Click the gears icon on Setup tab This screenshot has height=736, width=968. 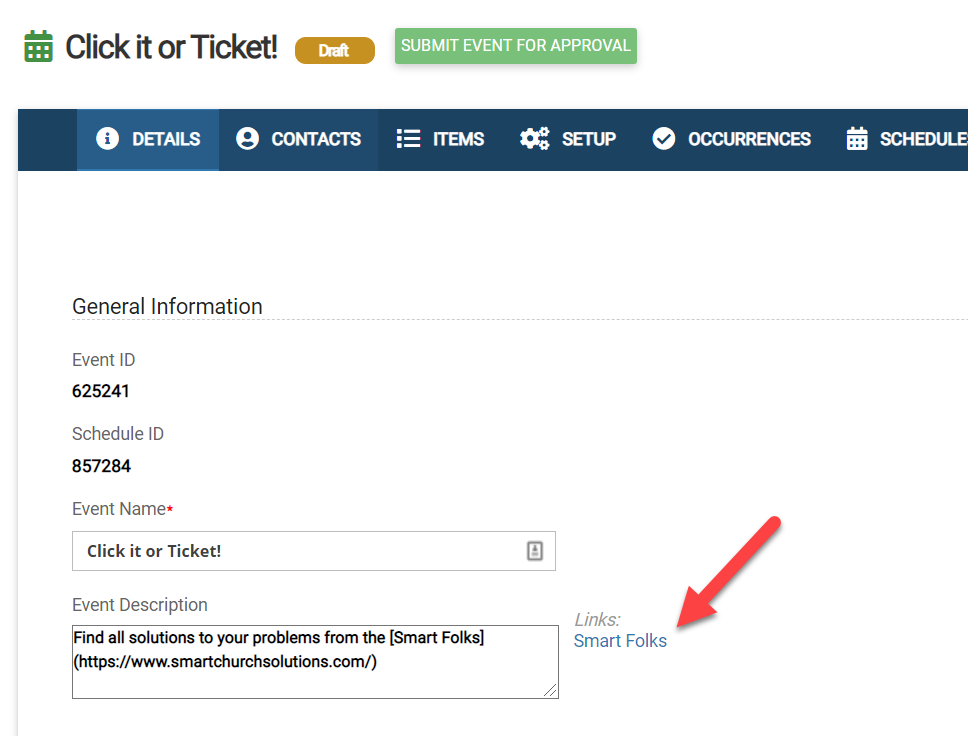pos(535,139)
